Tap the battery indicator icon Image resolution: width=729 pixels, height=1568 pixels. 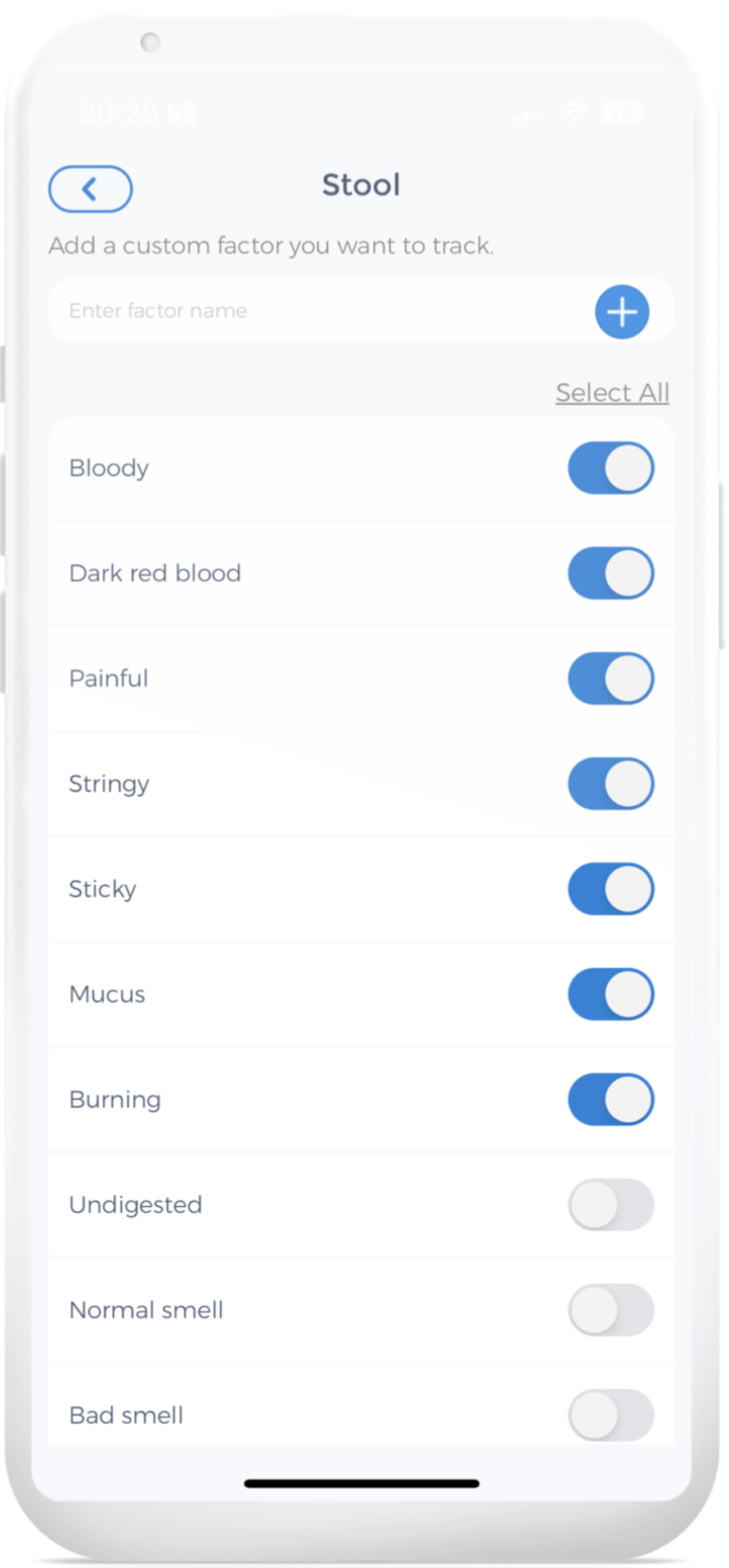click(x=622, y=113)
